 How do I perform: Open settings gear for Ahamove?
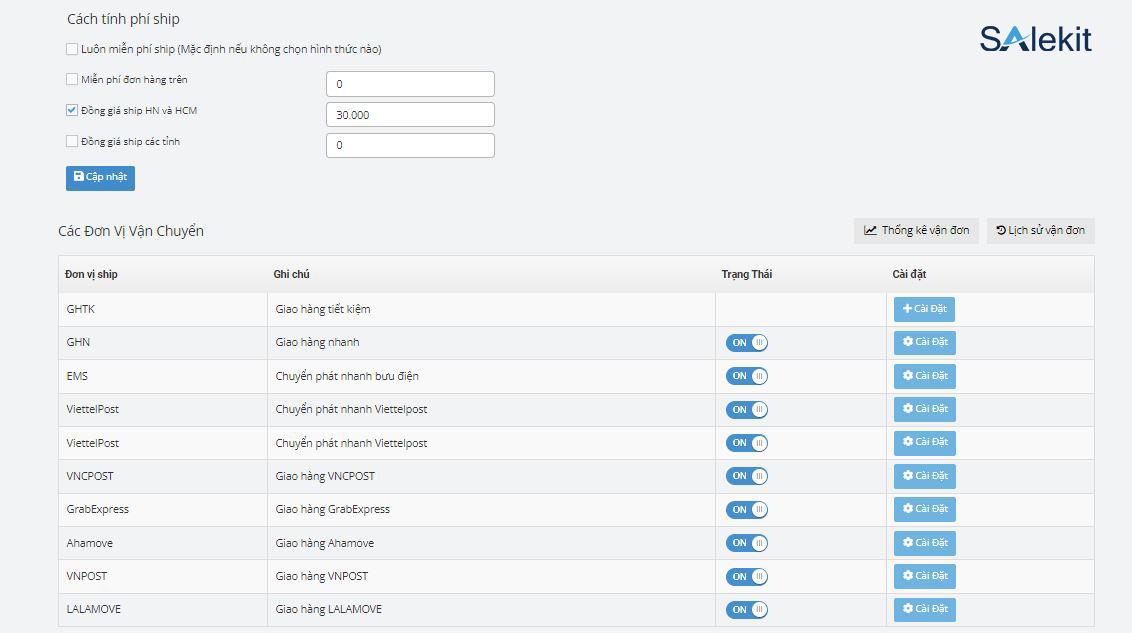point(924,543)
